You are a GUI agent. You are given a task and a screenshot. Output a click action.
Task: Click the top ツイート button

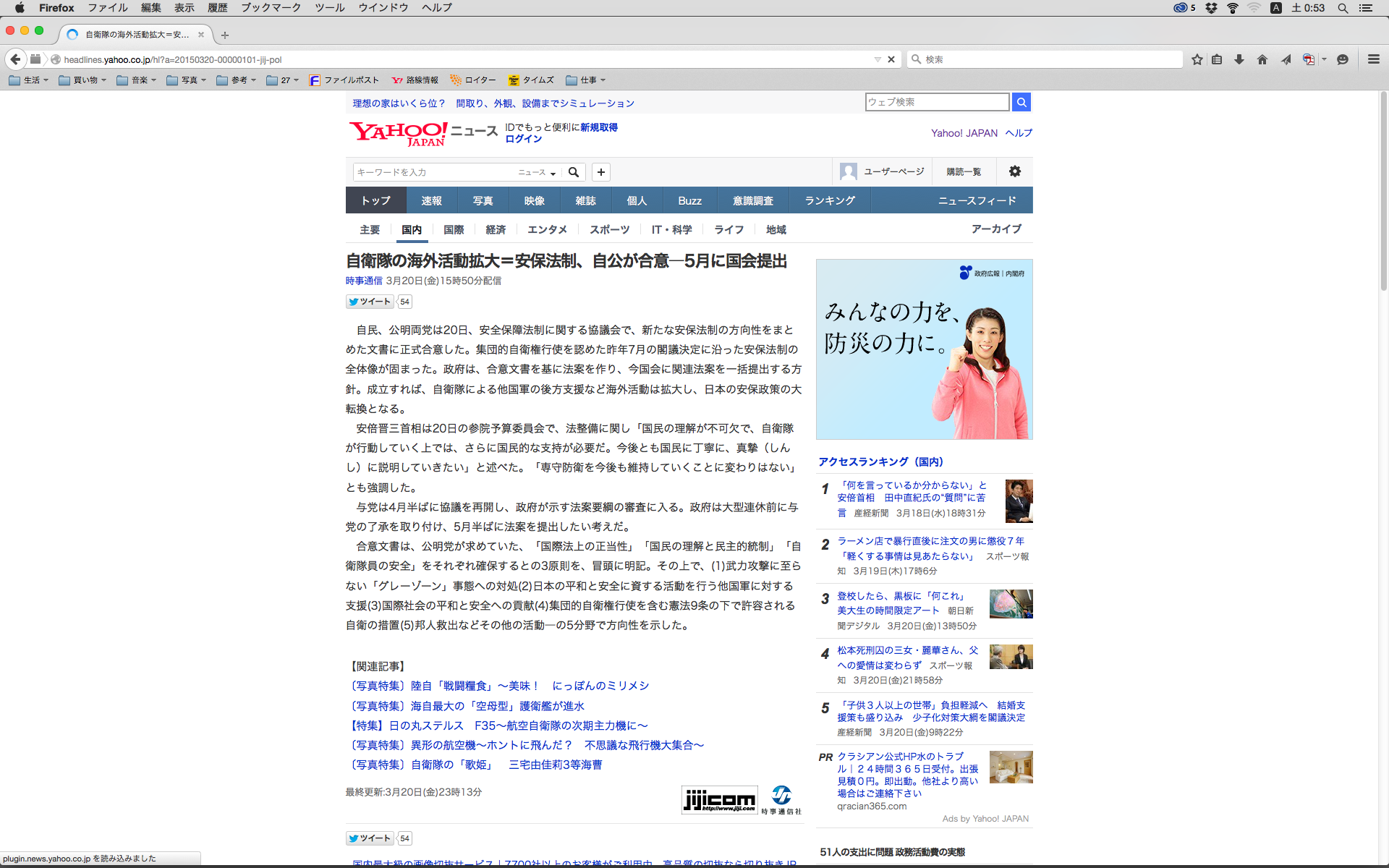370,302
